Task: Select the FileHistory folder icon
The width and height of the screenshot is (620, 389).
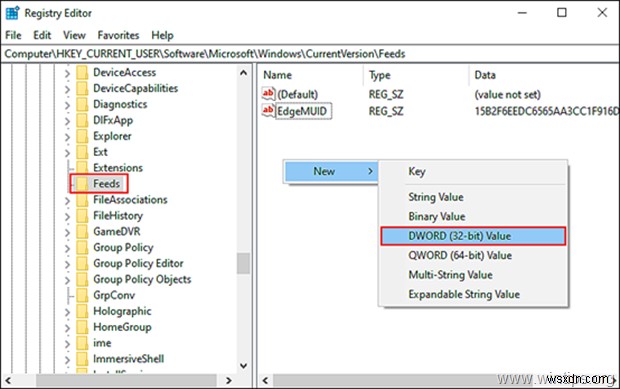Action: pos(82,216)
